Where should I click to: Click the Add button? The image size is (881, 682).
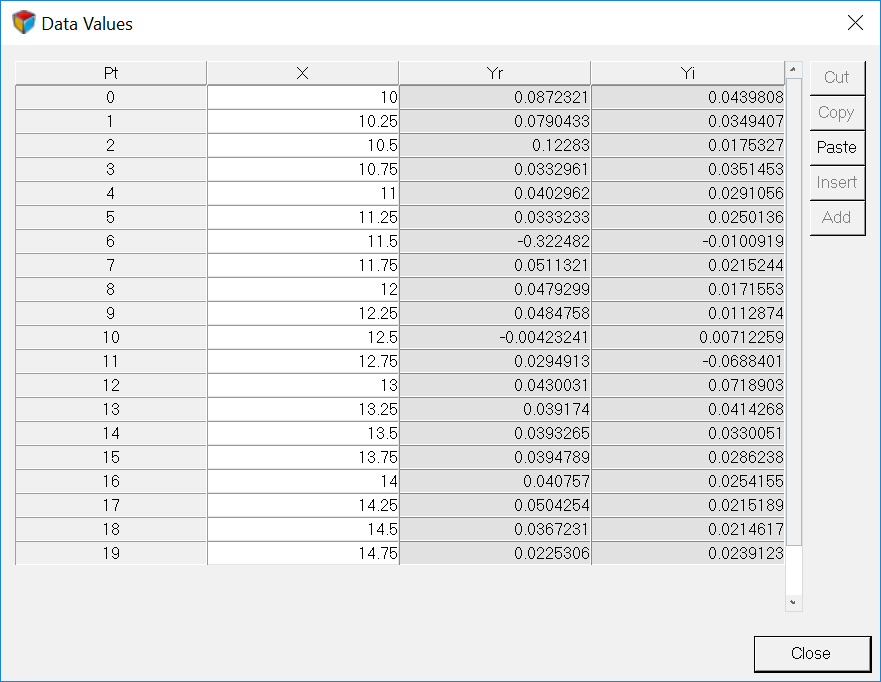point(837,217)
